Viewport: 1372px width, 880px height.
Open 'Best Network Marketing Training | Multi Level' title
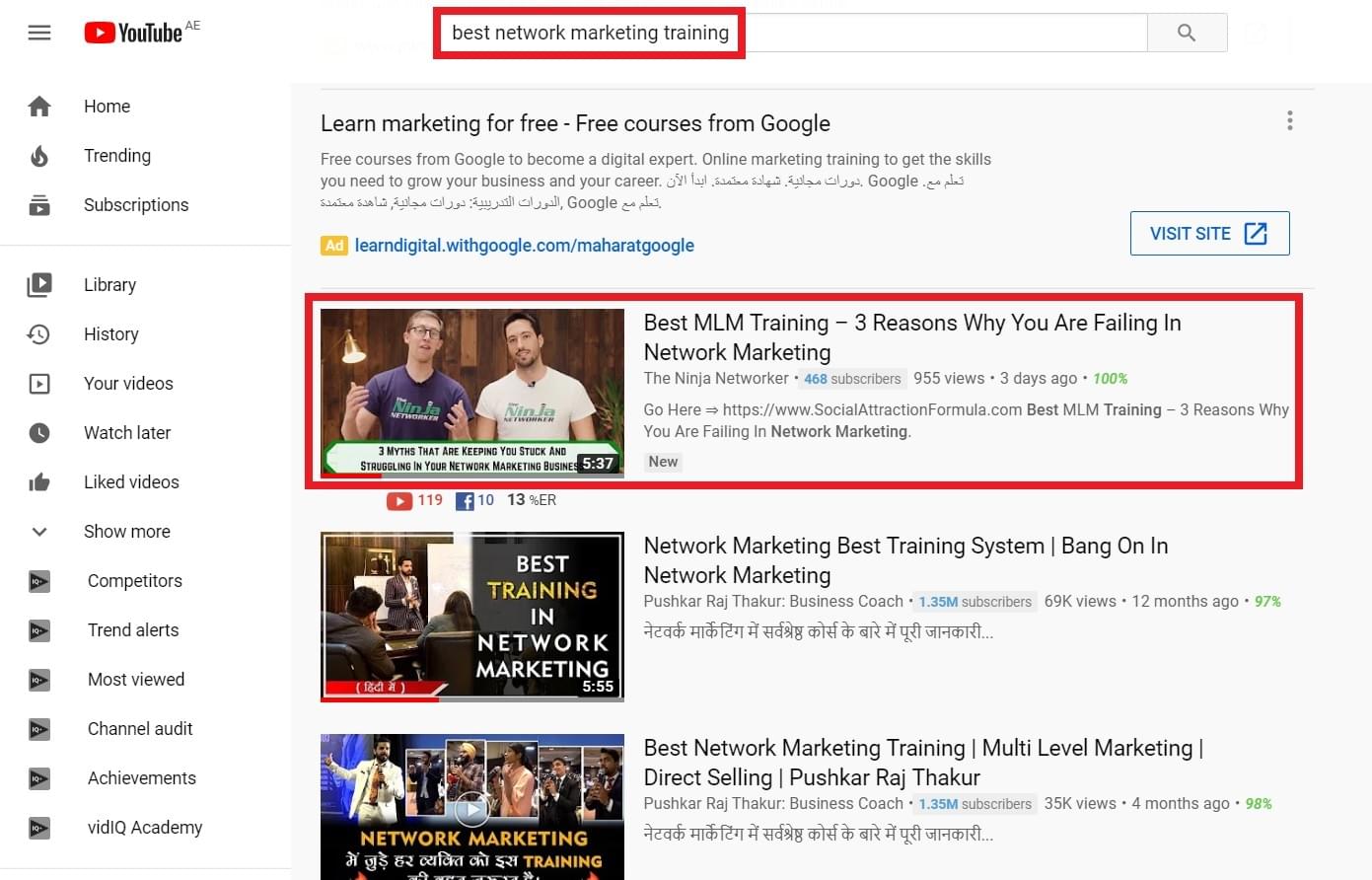point(923,763)
